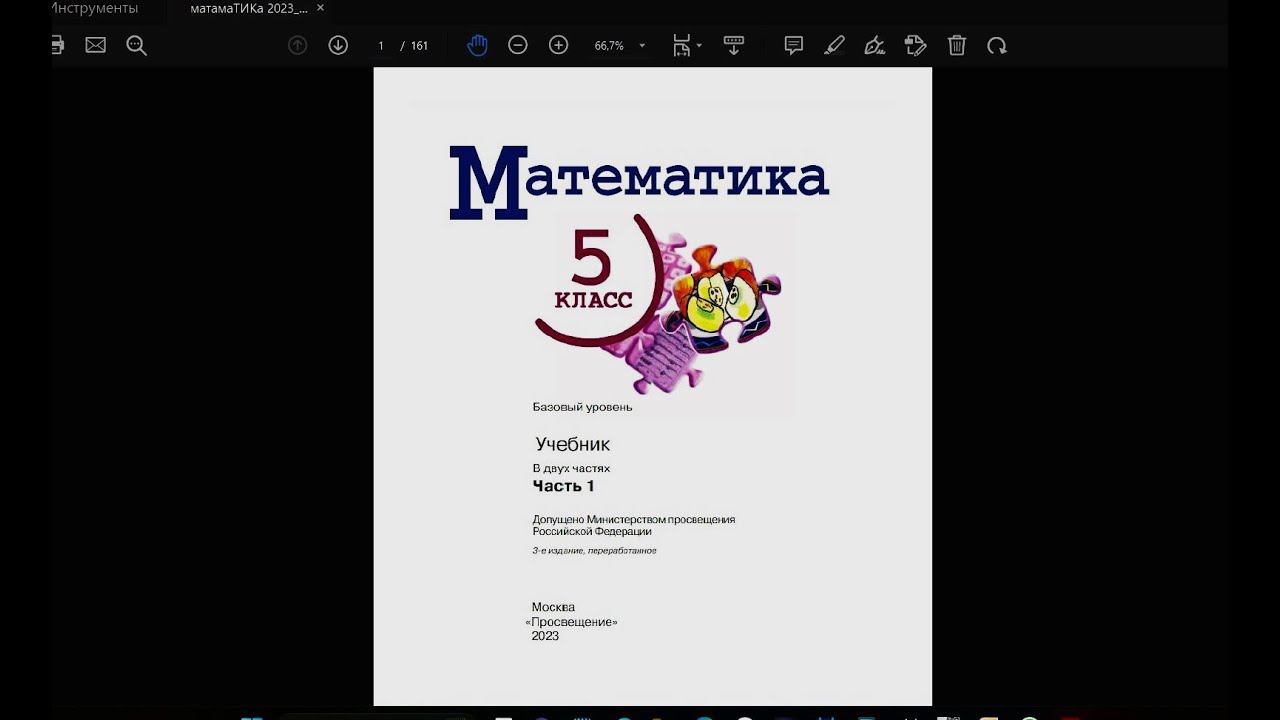Rotate the page with the circular arrow
Screen dimensions: 1280x720
997,45
